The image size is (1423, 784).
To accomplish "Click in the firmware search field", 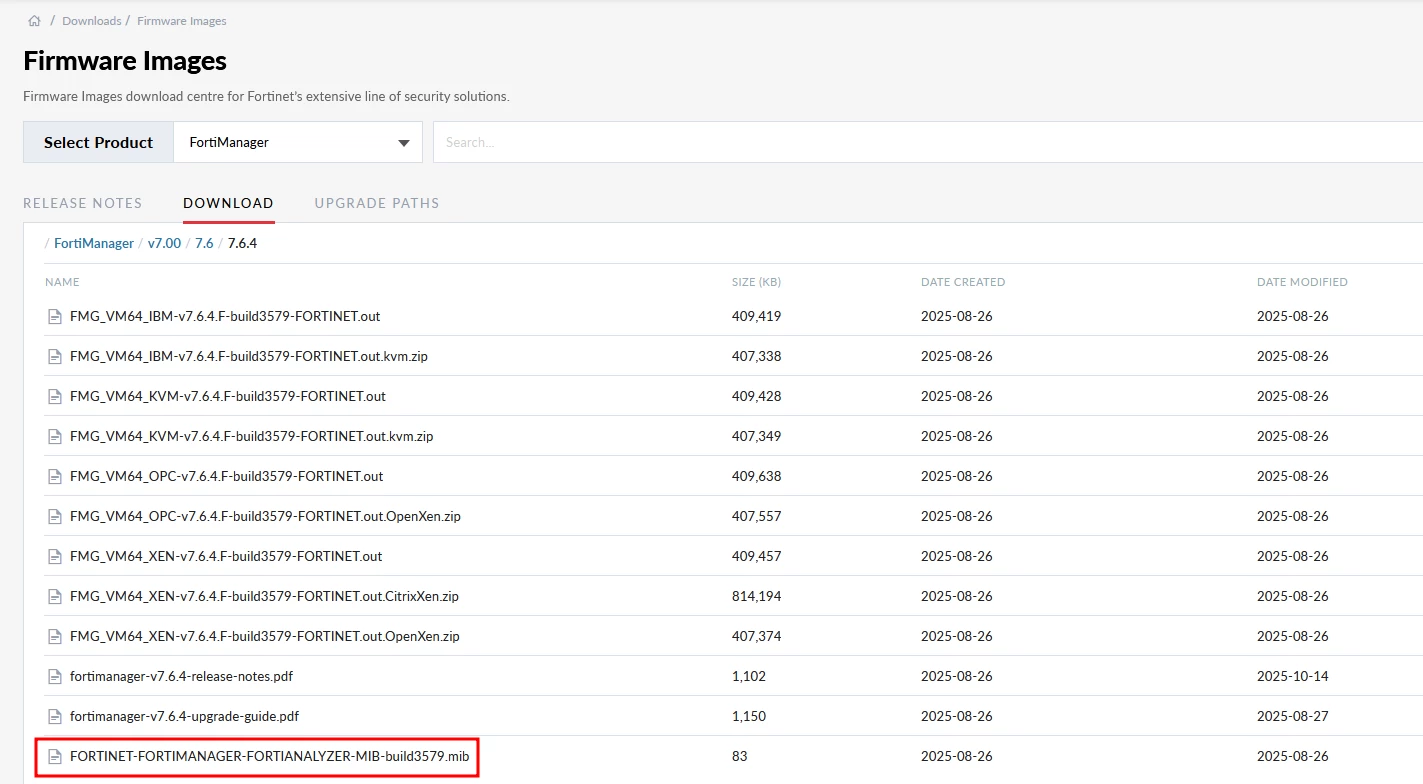I will tap(928, 142).
